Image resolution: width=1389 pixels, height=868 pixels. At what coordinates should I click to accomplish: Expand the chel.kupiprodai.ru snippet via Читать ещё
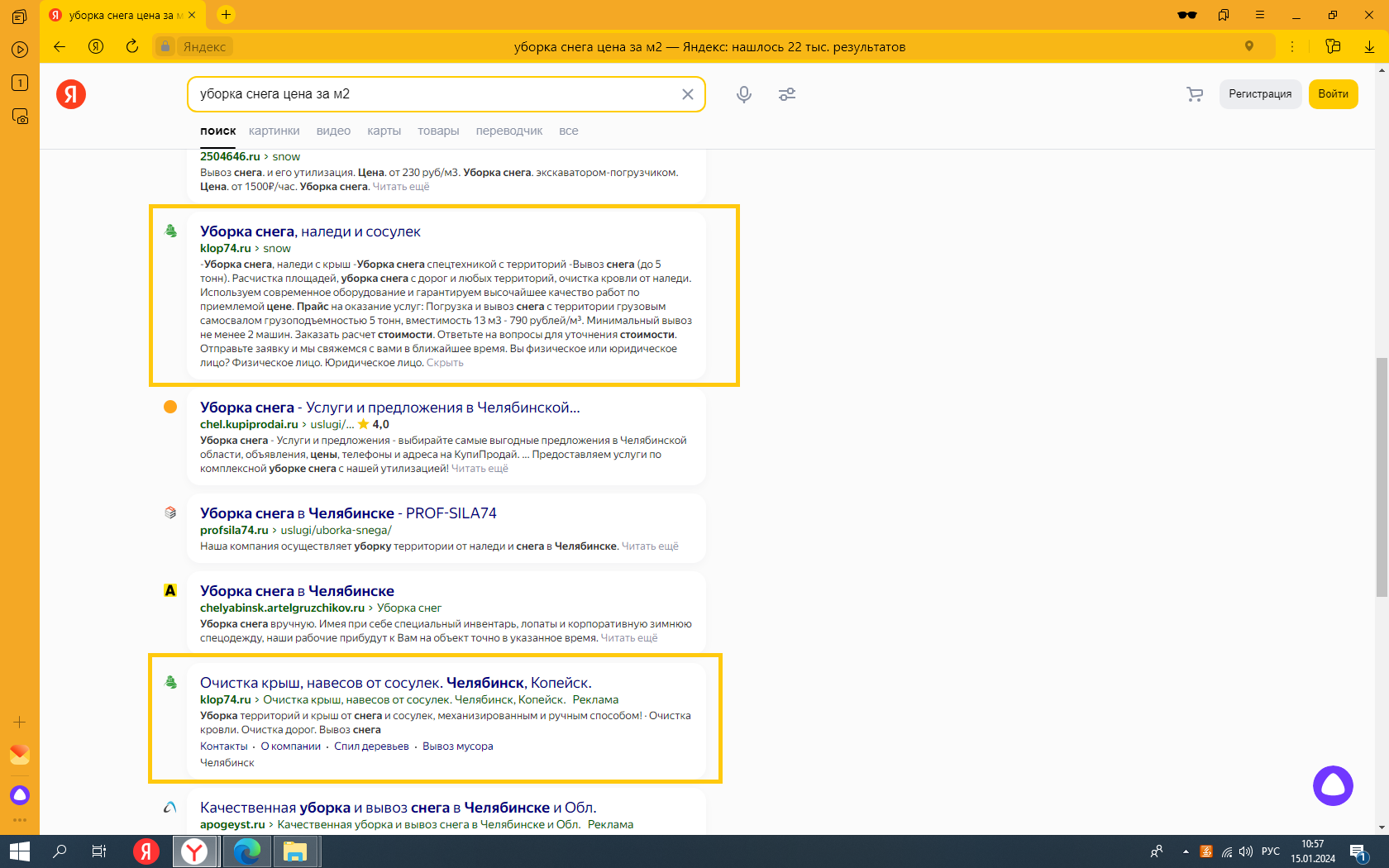point(480,469)
